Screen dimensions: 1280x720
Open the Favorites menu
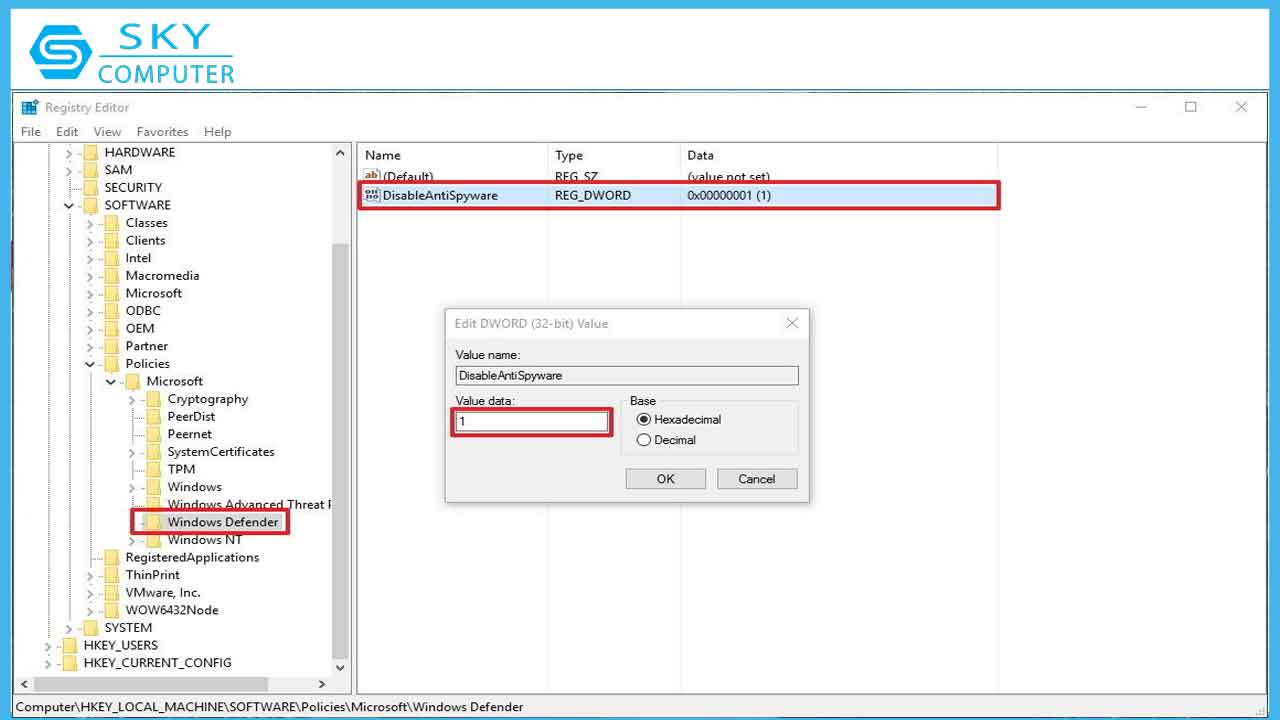click(x=162, y=131)
